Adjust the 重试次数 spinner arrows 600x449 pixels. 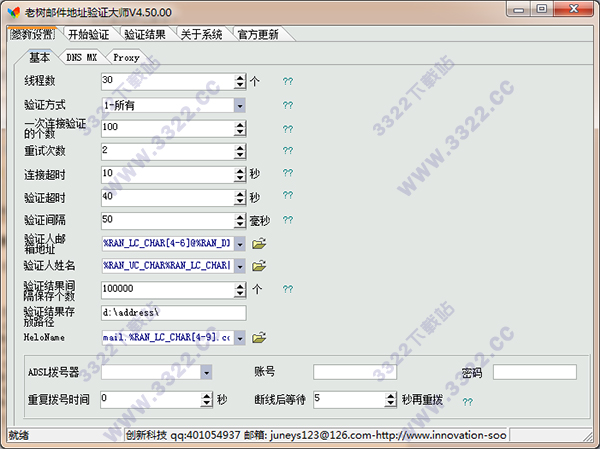click(x=240, y=152)
